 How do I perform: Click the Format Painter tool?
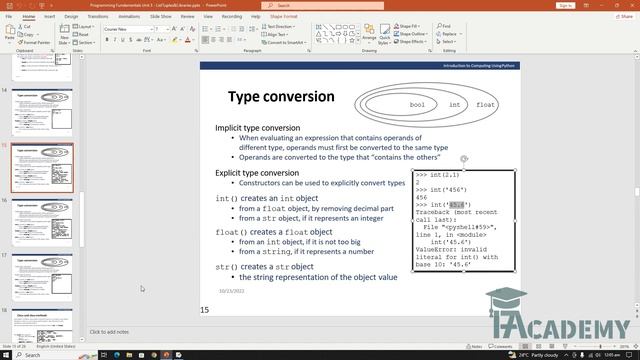tap(34, 42)
